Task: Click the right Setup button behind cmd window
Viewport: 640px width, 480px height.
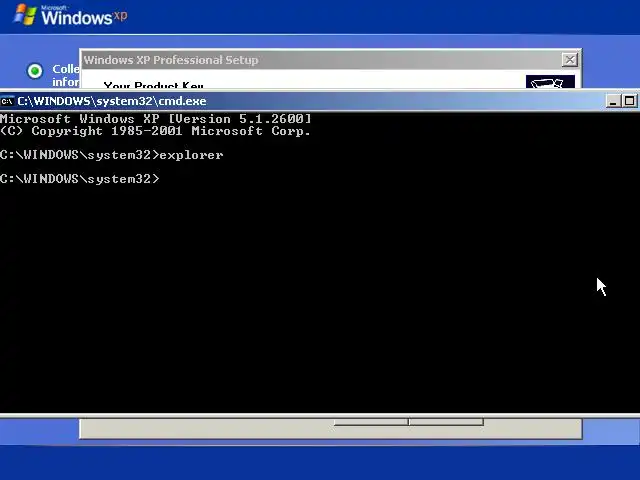Action: pyautogui.click(x=447, y=422)
